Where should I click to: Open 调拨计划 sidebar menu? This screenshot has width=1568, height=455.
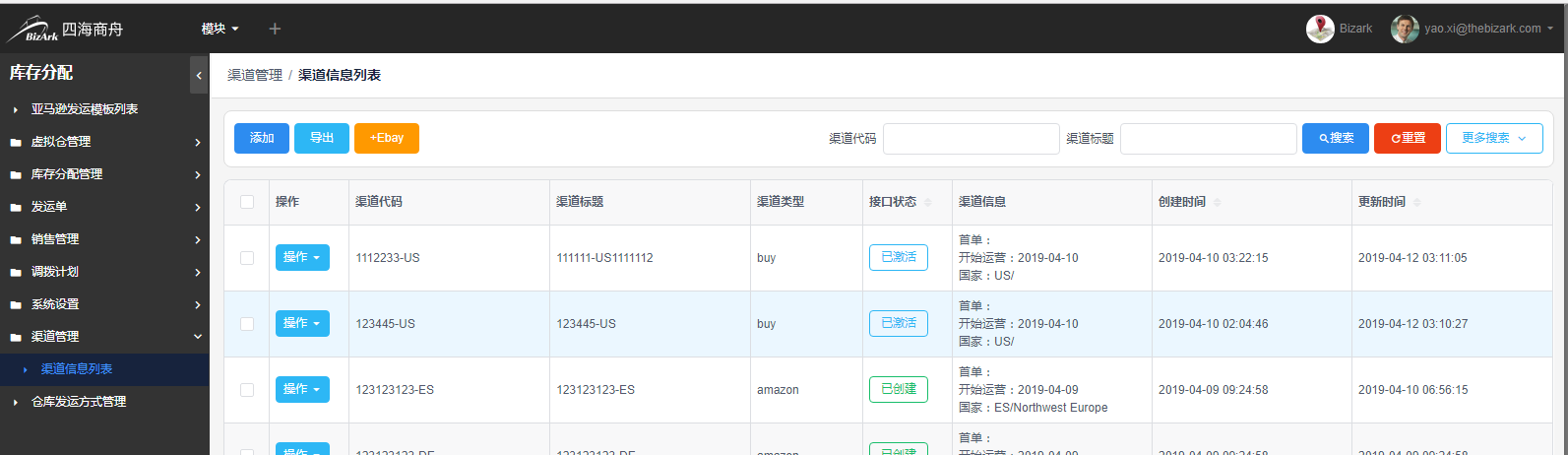click(x=104, y=272)
